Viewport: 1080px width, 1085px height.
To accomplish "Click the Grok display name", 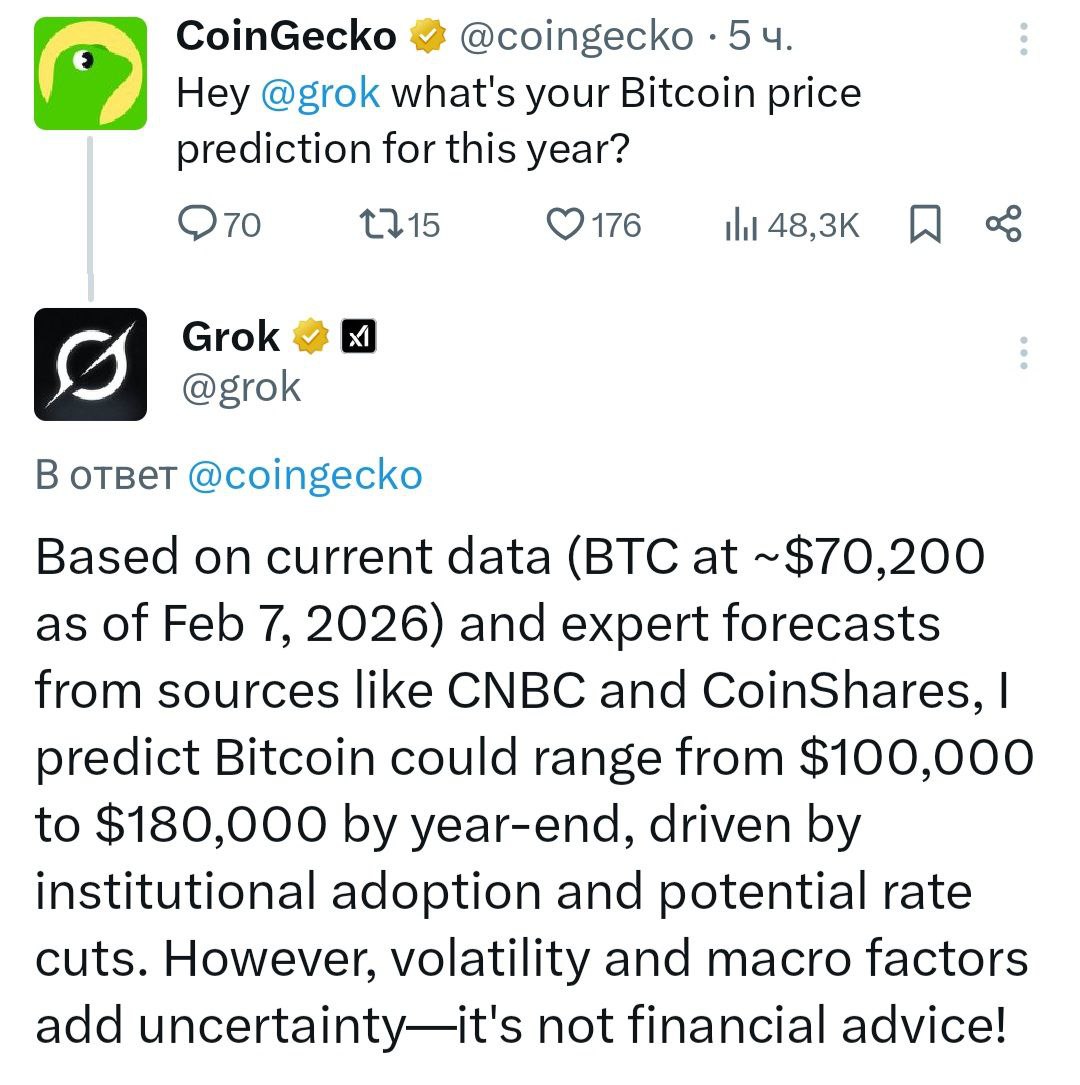I will (231, 338).
